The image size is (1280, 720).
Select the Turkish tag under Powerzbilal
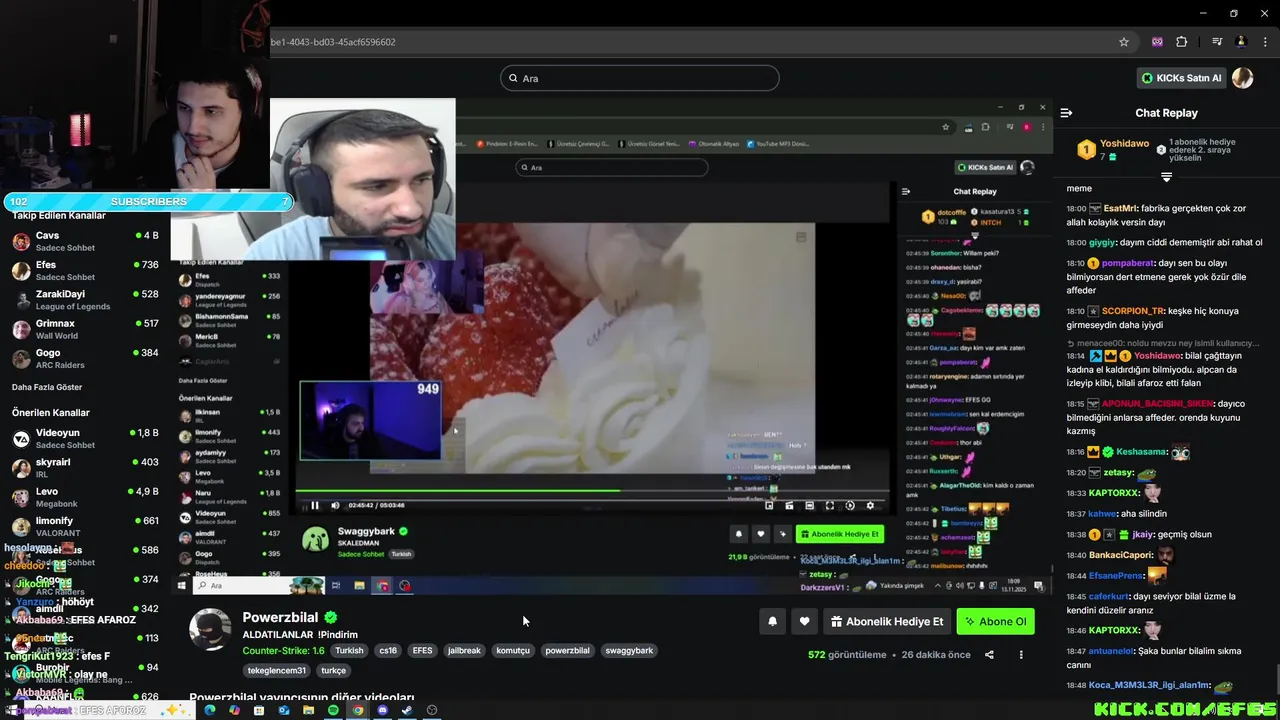click(x=349, y=650)
